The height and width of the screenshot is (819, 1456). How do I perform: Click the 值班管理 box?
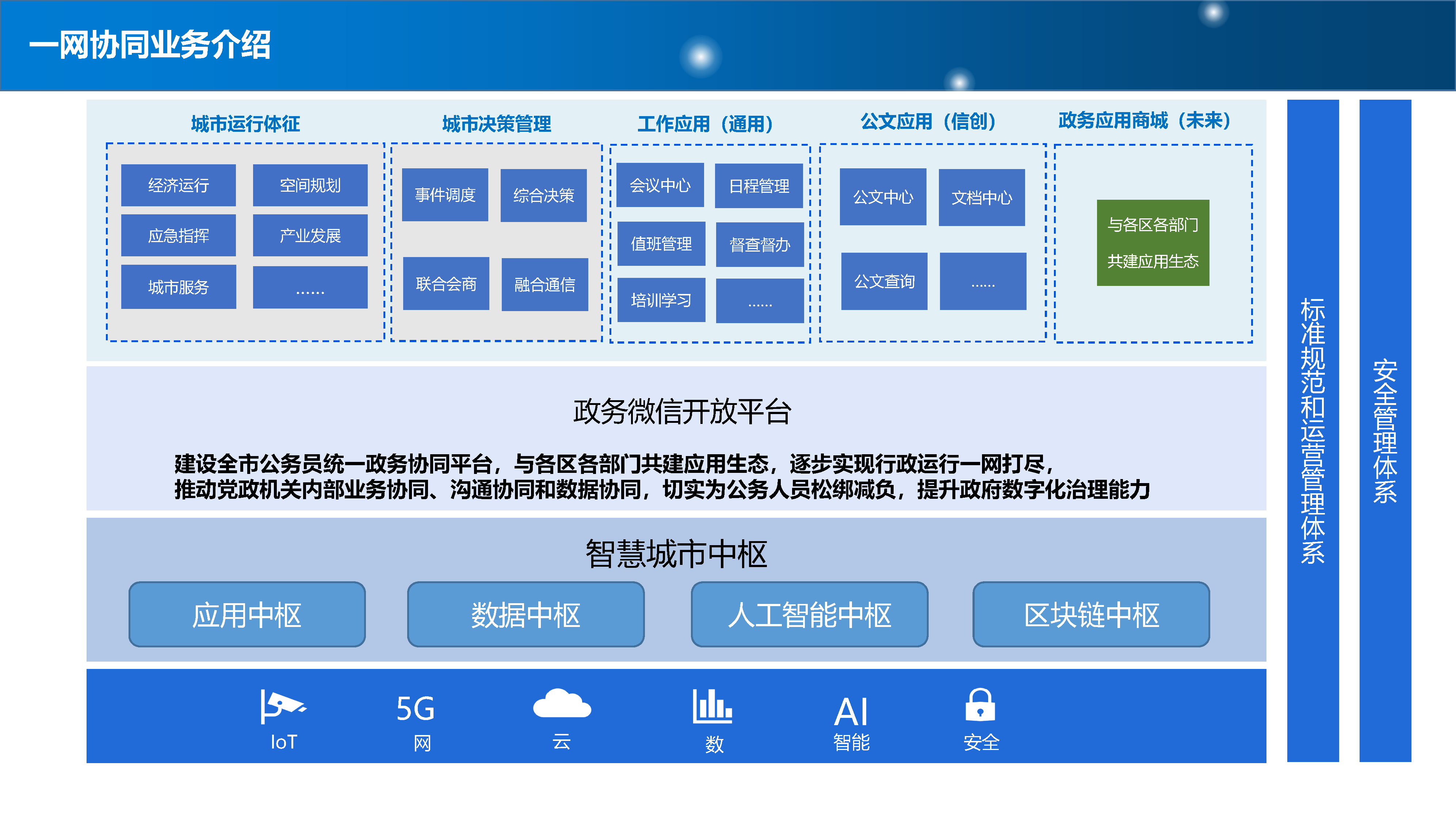pos(661,244)
